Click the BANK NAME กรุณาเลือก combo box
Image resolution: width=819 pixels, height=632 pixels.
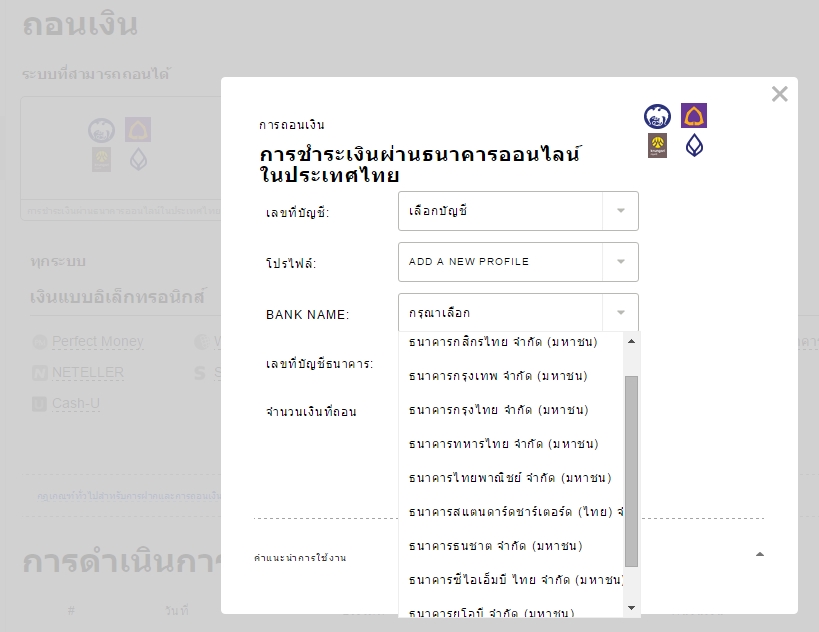(518, 312)
